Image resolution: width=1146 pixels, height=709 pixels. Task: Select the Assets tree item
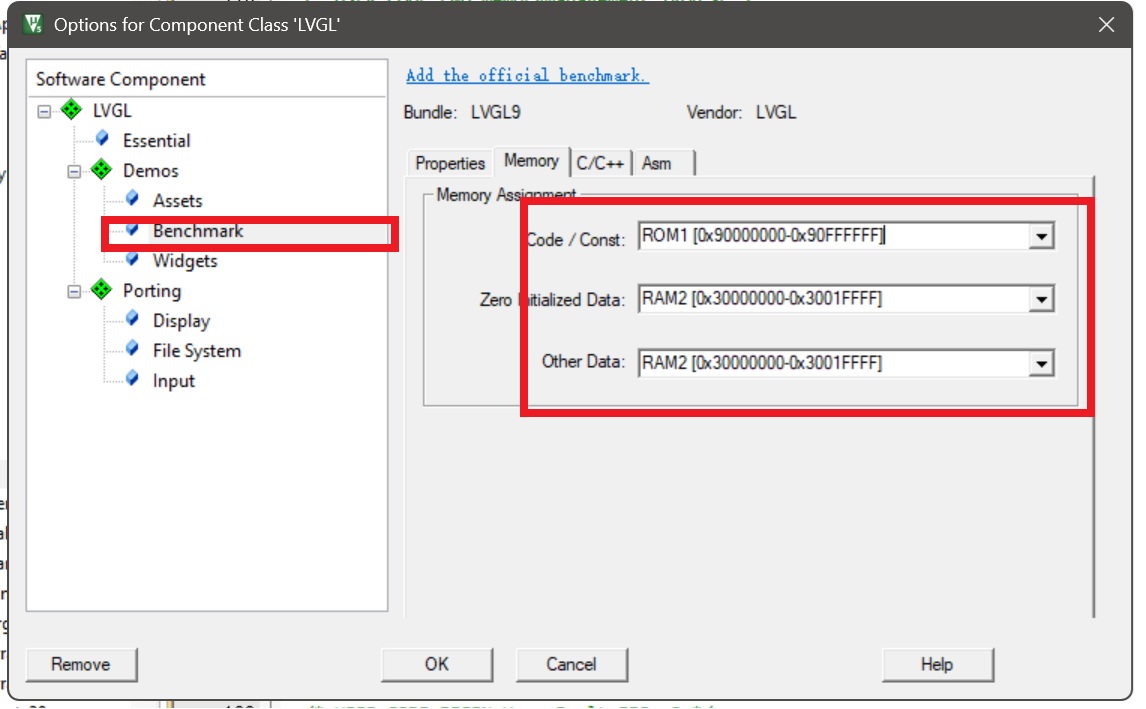[178, 200]
